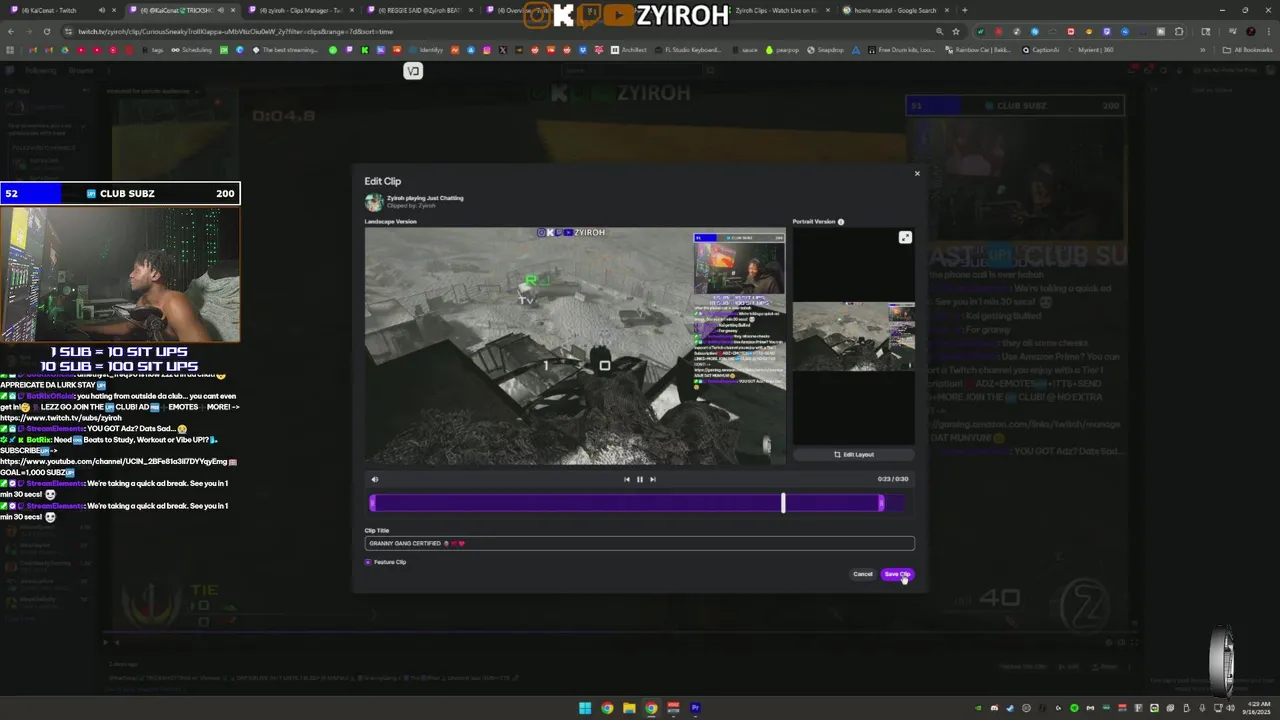Go back in the browser
This screenshot has width=1280, height=720.
[x=10, y=31]
